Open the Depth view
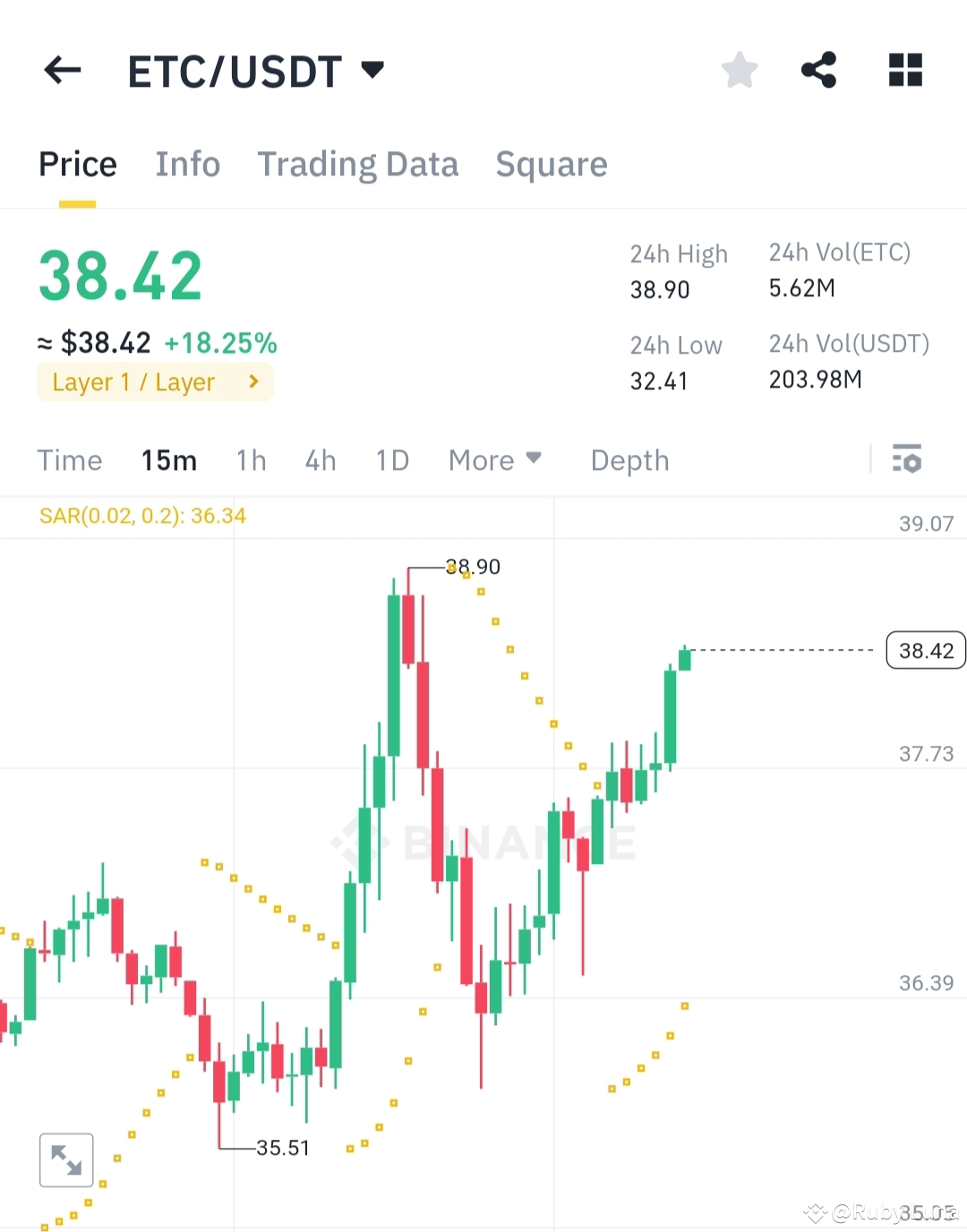Screen dimensions: 967x1232 [x=629, y=459]
